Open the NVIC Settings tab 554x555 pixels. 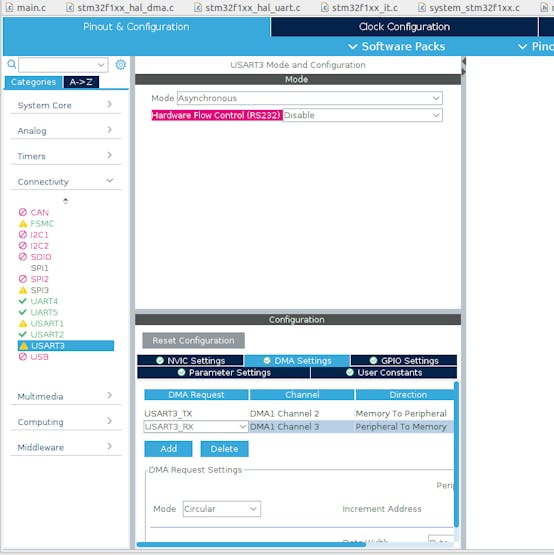click(190, 361)
